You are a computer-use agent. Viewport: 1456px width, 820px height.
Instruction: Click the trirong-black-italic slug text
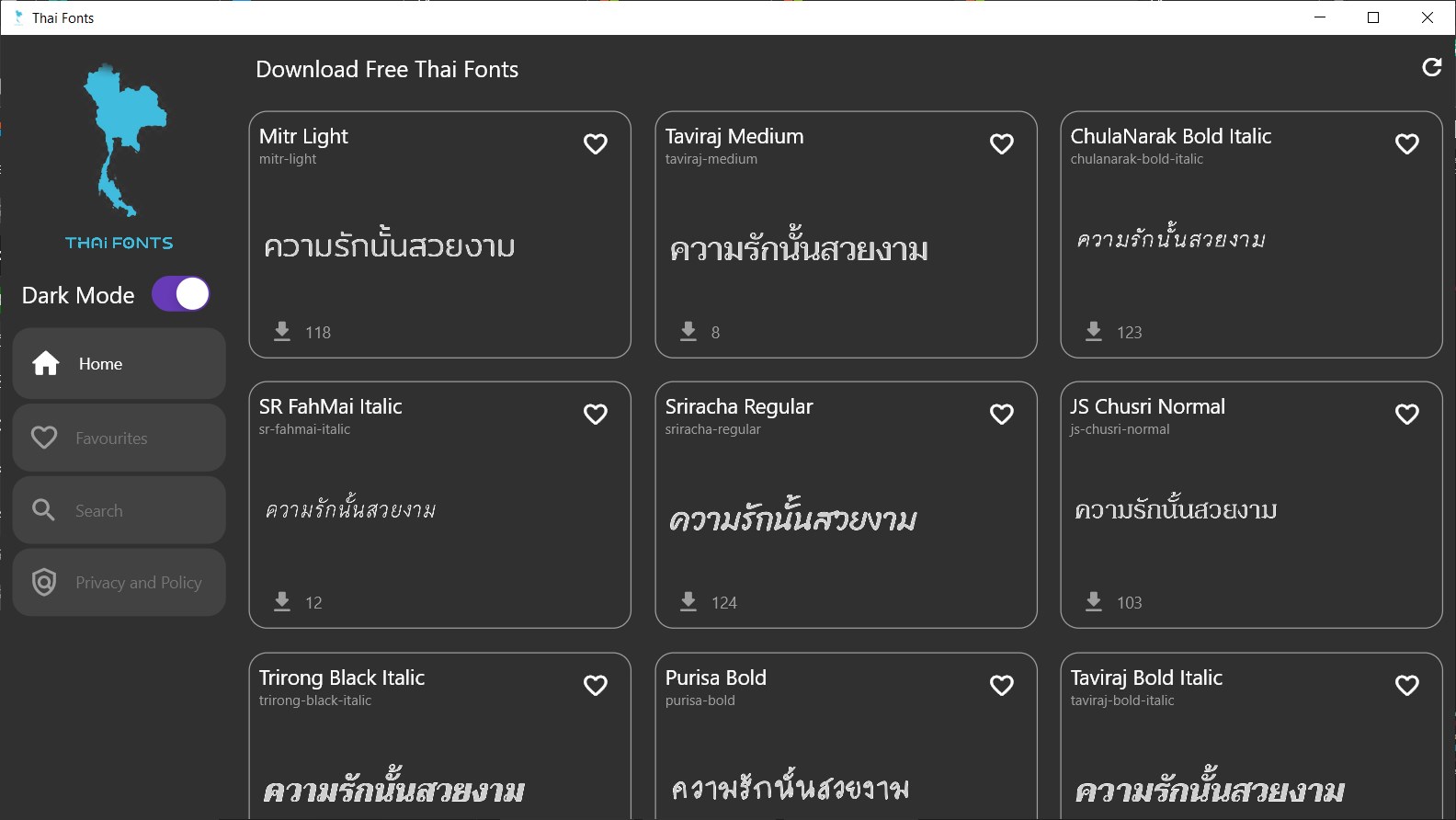[315, 700]
